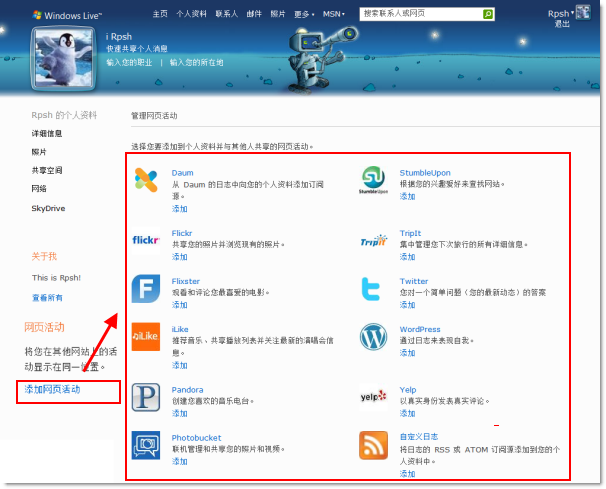Click the green search magnifier button
Screen dimensions: 606x489
(x=488, y=14)
